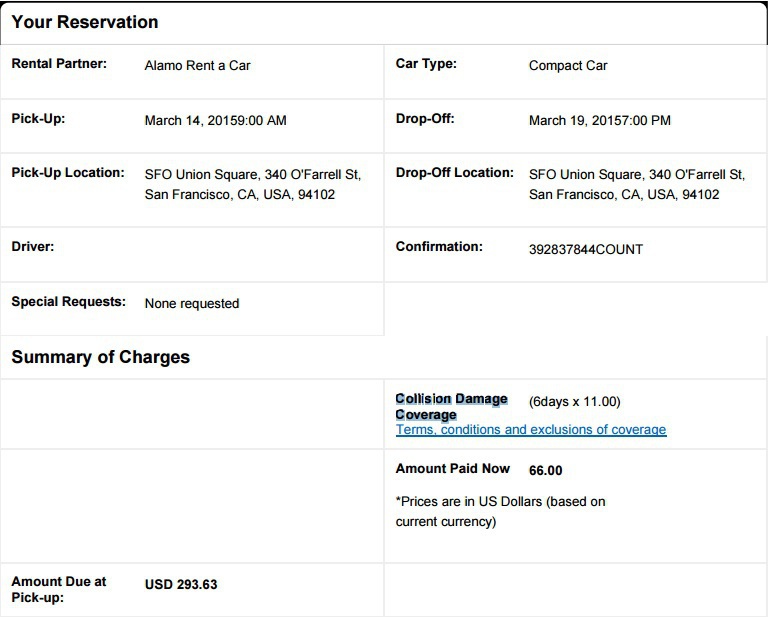Click the 'Amount Due at Pick-up:' label
The image size is (768, 617).
tap(59, 589)
